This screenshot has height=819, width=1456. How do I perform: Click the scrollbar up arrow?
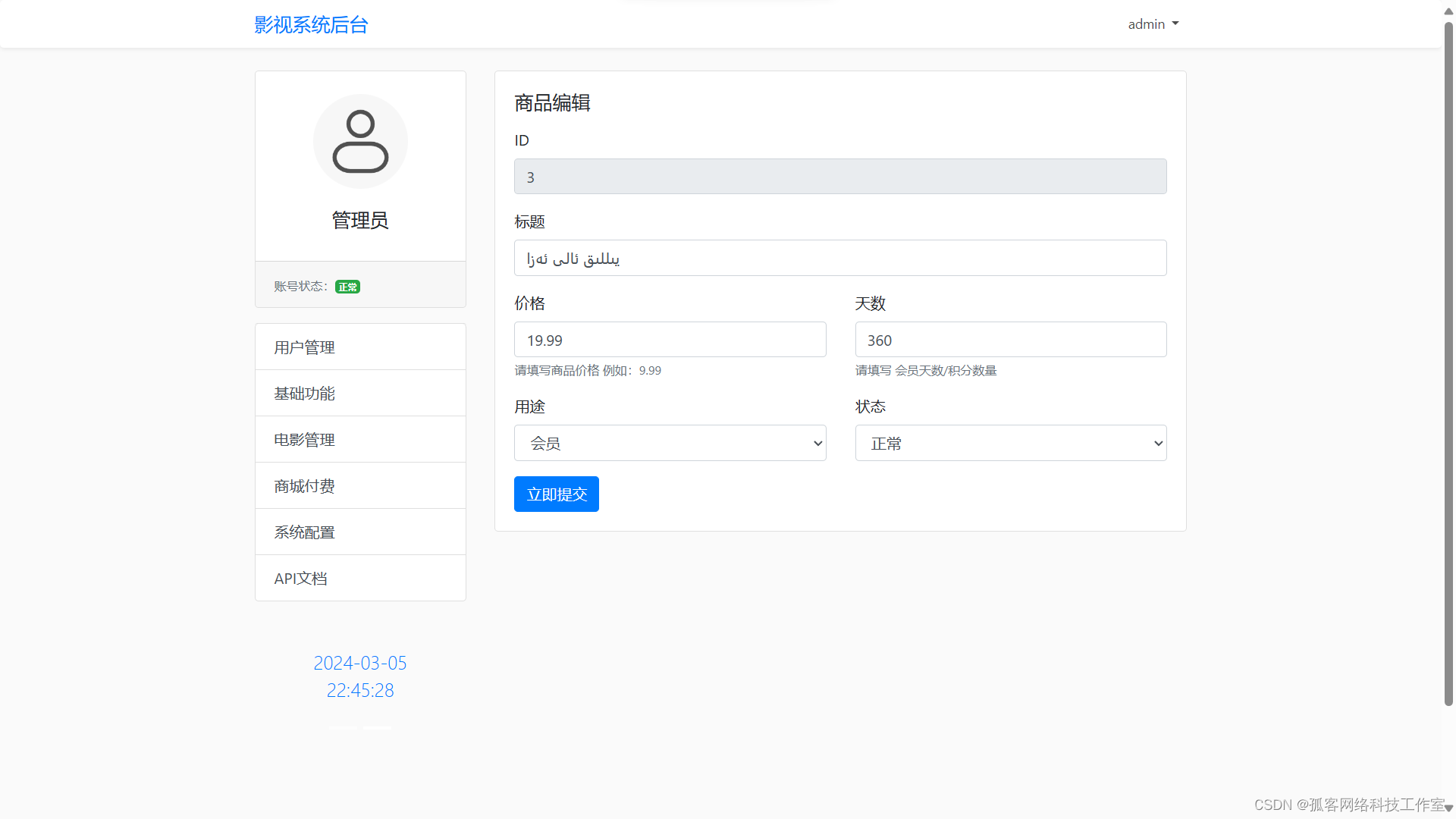click(x=1448, y=11)
